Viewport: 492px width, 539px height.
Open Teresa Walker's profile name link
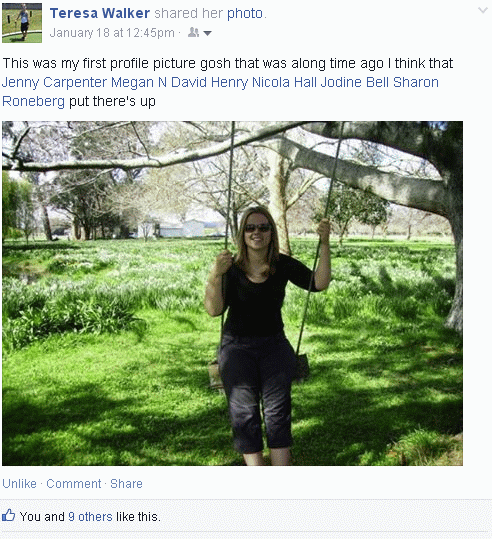click(100, 13)
